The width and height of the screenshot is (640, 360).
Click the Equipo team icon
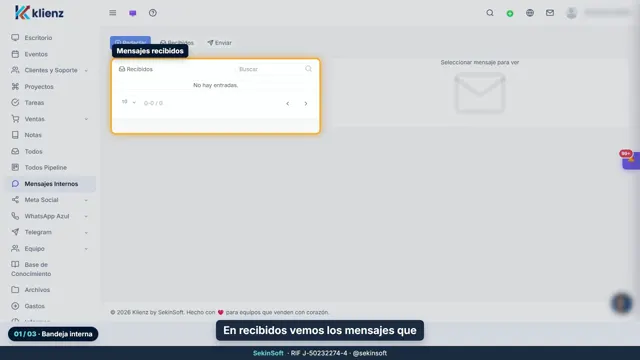click(15, 248)
